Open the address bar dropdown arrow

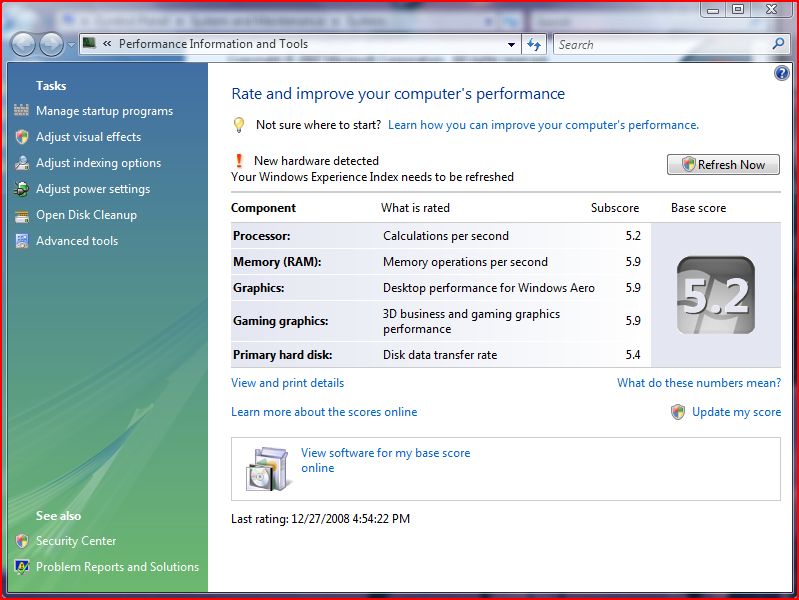(511, 44)
